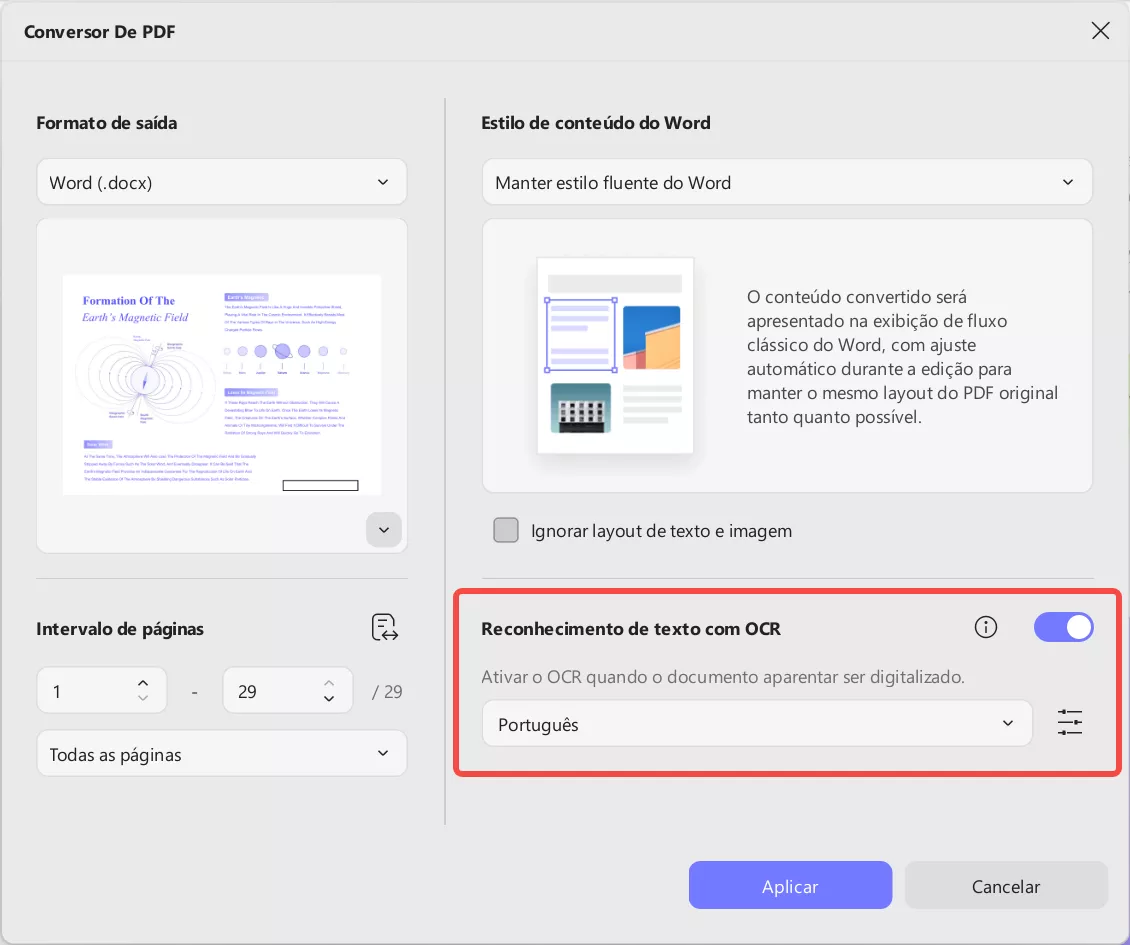Open the Word (.docx) output format dropdown

(x=221, y=182)
